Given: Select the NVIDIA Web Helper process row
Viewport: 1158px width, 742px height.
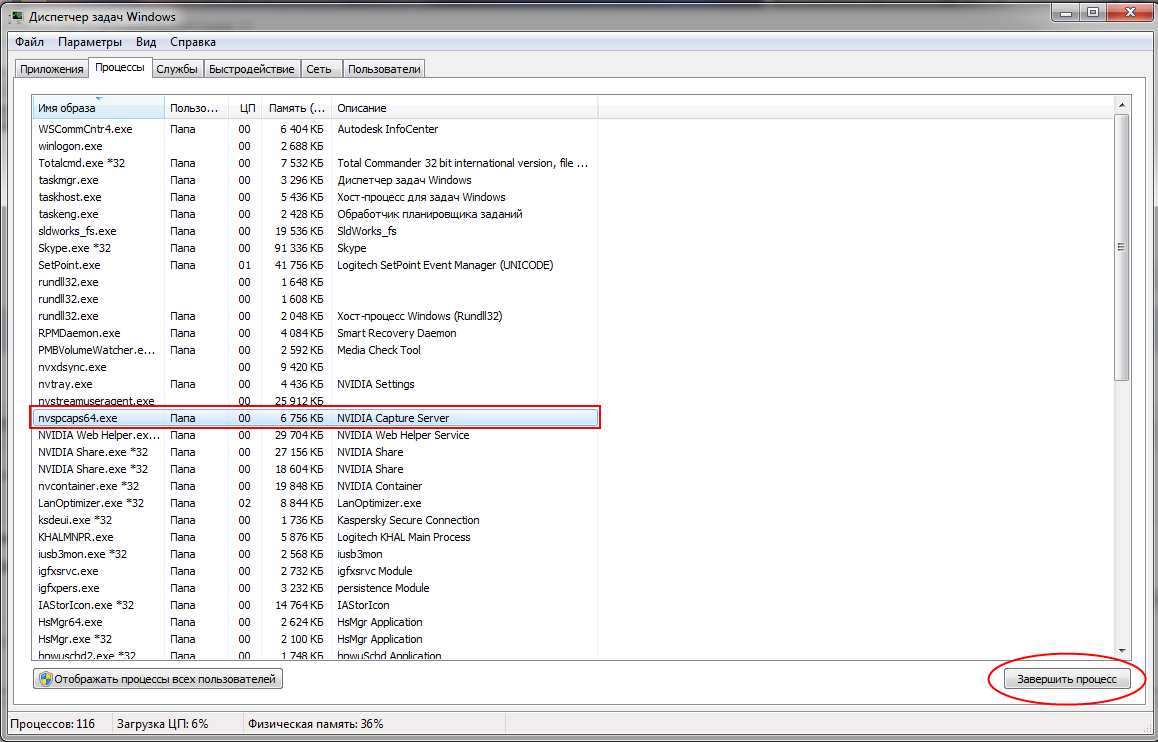Looking at the screenshot, I should point(315,435).
